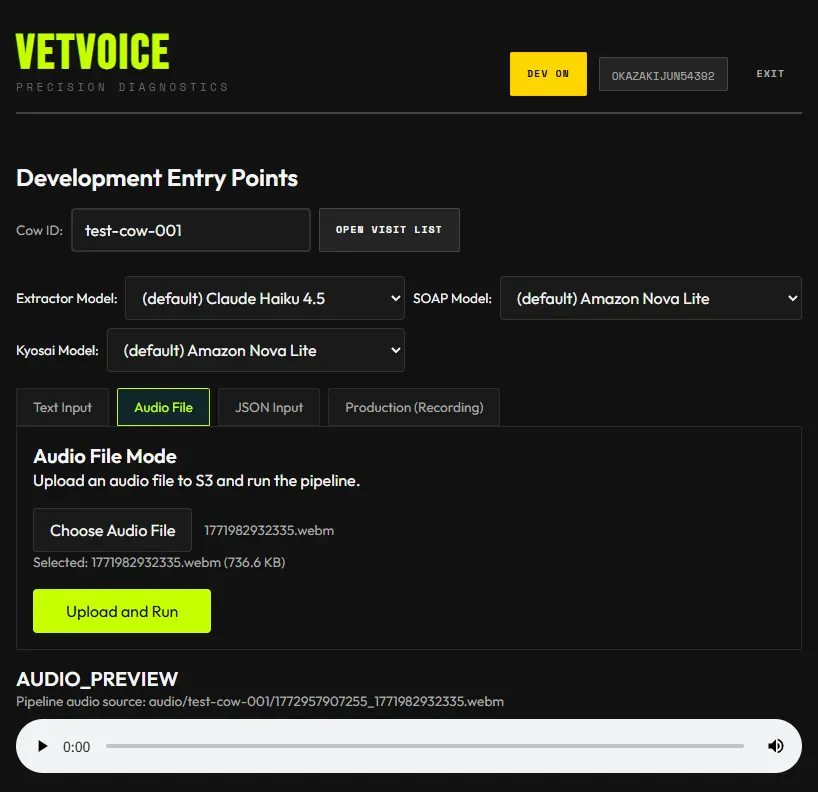Click the 'Audio File Mode' heading
This screenshot has height=792, width=818.
click(105, 456)
